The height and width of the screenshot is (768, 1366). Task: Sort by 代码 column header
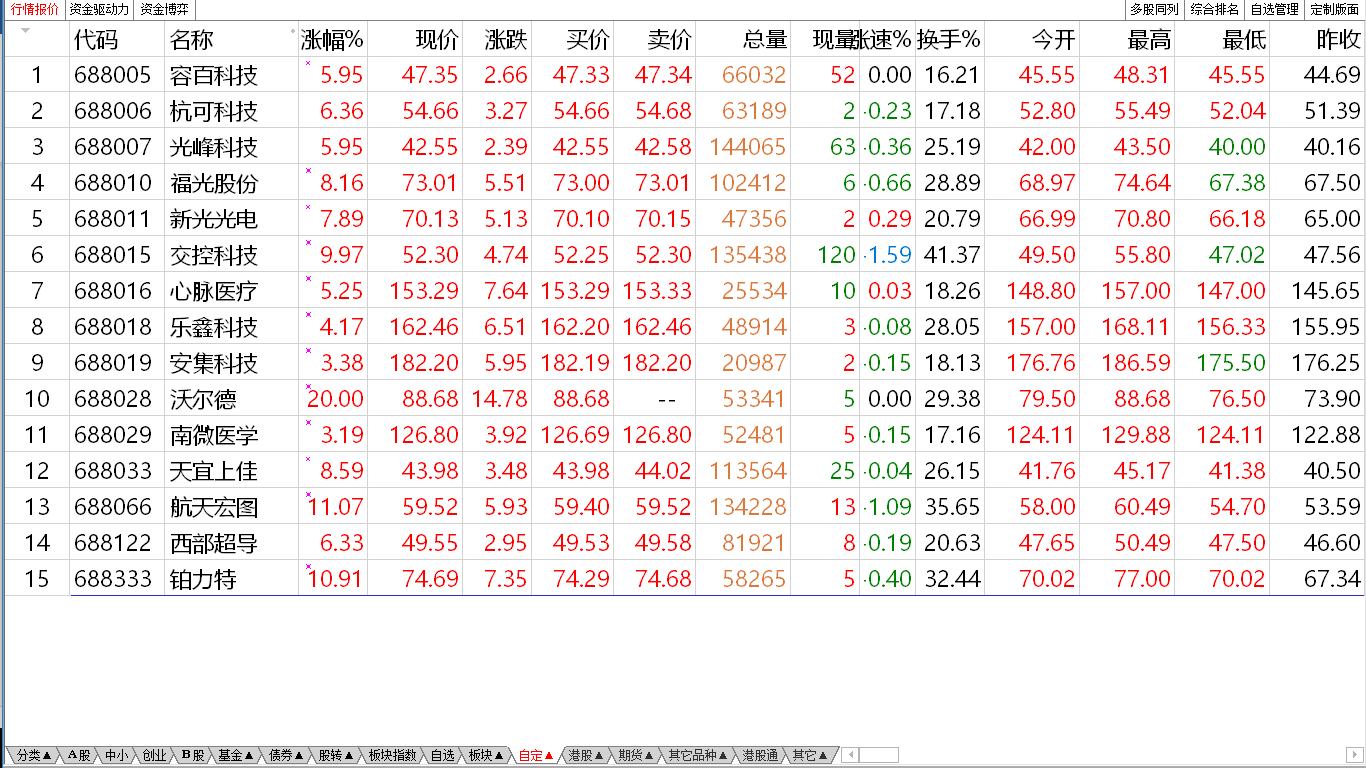click(x=96, y=40)
